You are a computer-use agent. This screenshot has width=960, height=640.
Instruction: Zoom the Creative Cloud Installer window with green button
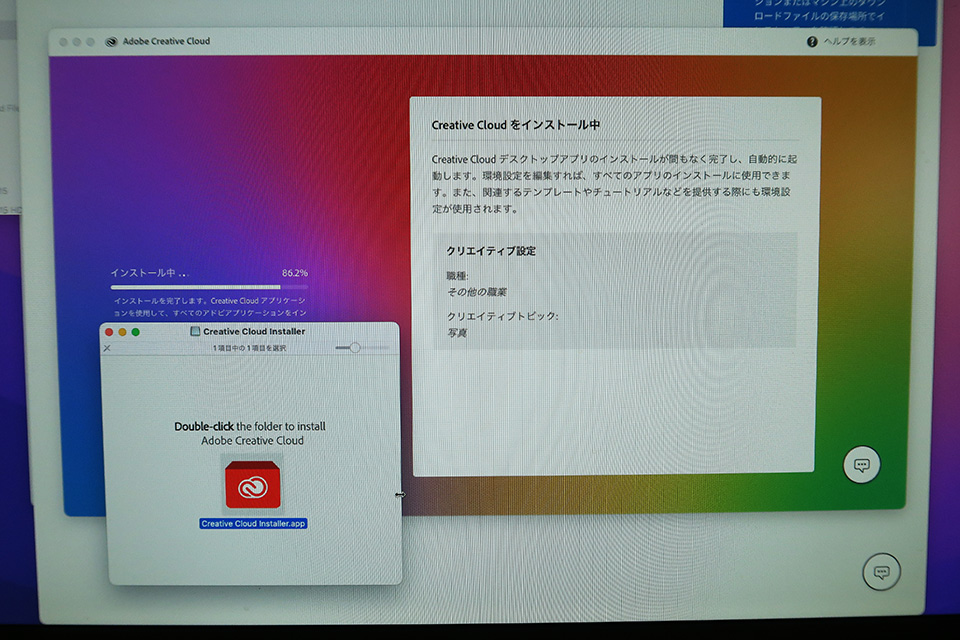pos(136,332)
